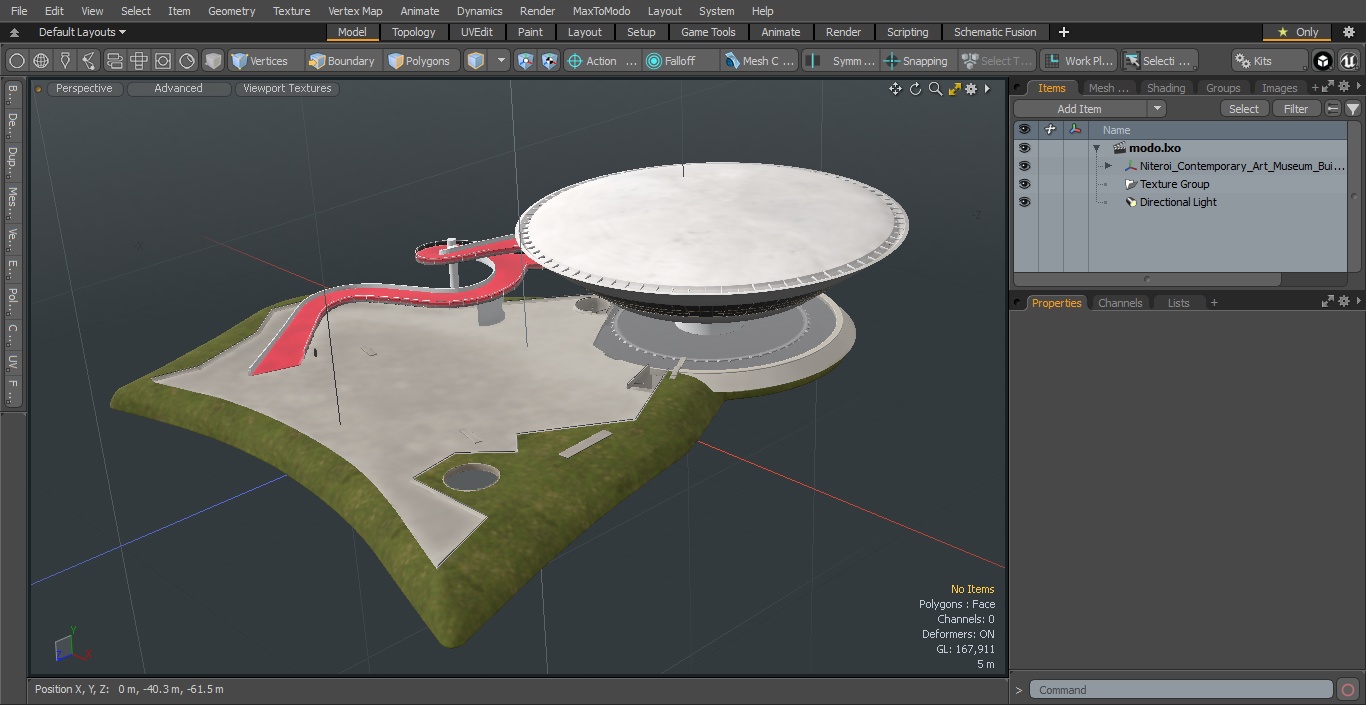Click the Add Item button
This screenshot has width=1366, height=705.
click(x=1081, y=109)
